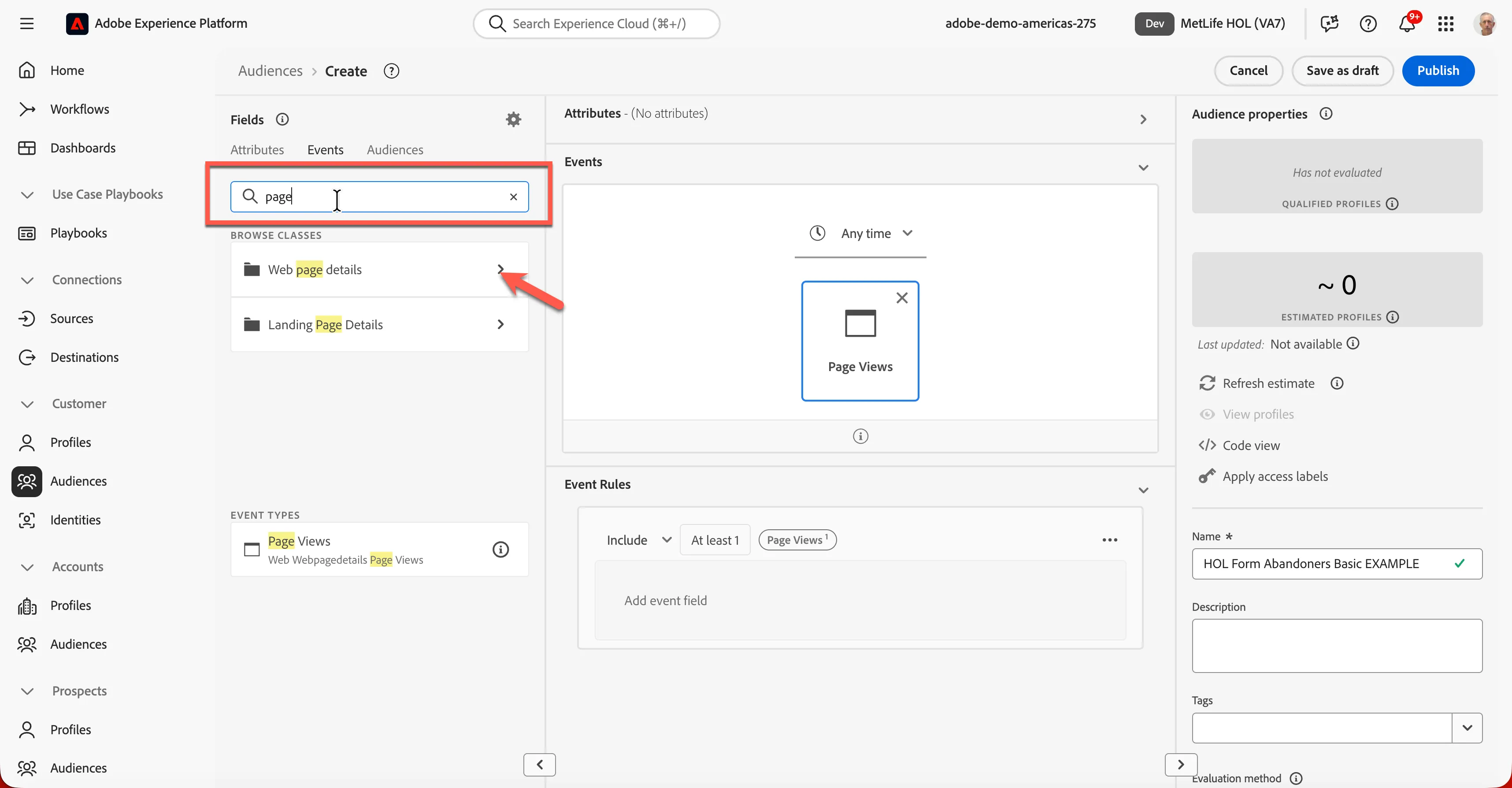This screenshot has width=1512, height=788.
Task: Open Event Rules more options ellipsis
Action: 1109,539
